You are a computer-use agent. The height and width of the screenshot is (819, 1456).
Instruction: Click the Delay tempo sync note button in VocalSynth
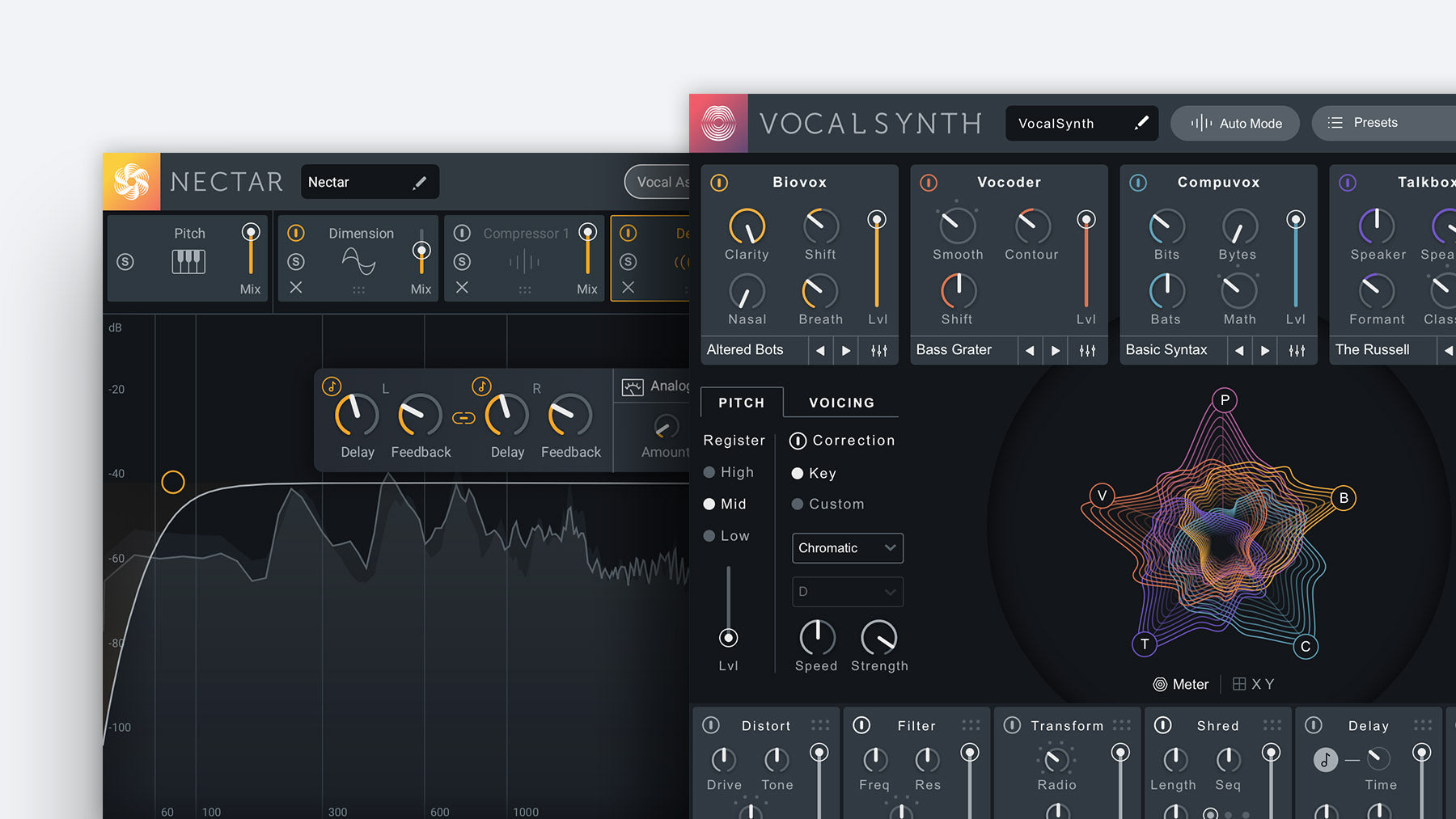(x=1325, y=760)
